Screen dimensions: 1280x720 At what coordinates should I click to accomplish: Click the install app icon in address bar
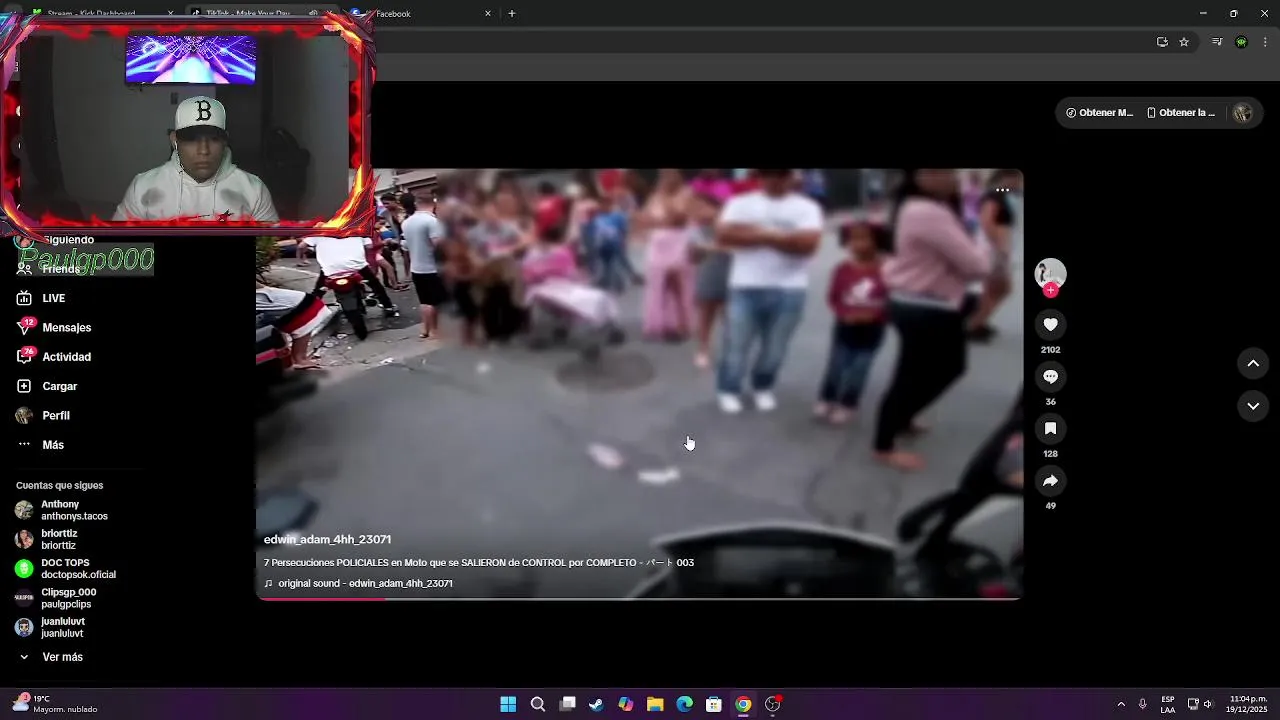[1162, 42]
